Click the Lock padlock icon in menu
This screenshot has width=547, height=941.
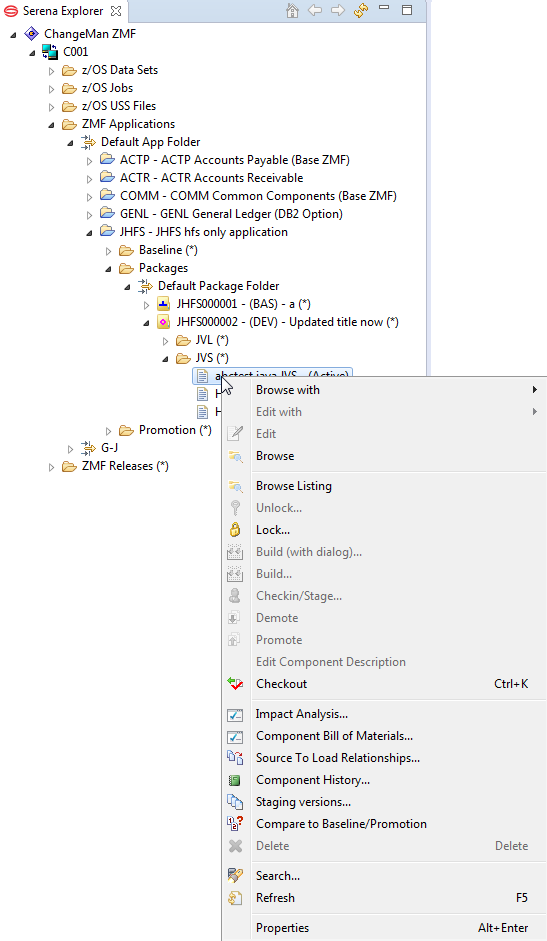235,529
